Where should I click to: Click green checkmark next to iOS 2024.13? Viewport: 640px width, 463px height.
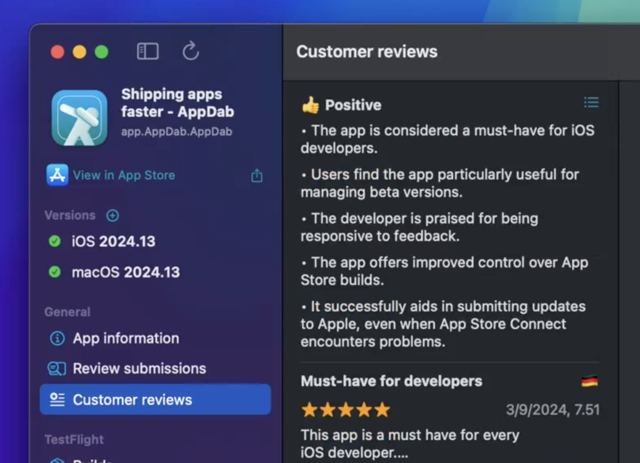coord(55,241)
